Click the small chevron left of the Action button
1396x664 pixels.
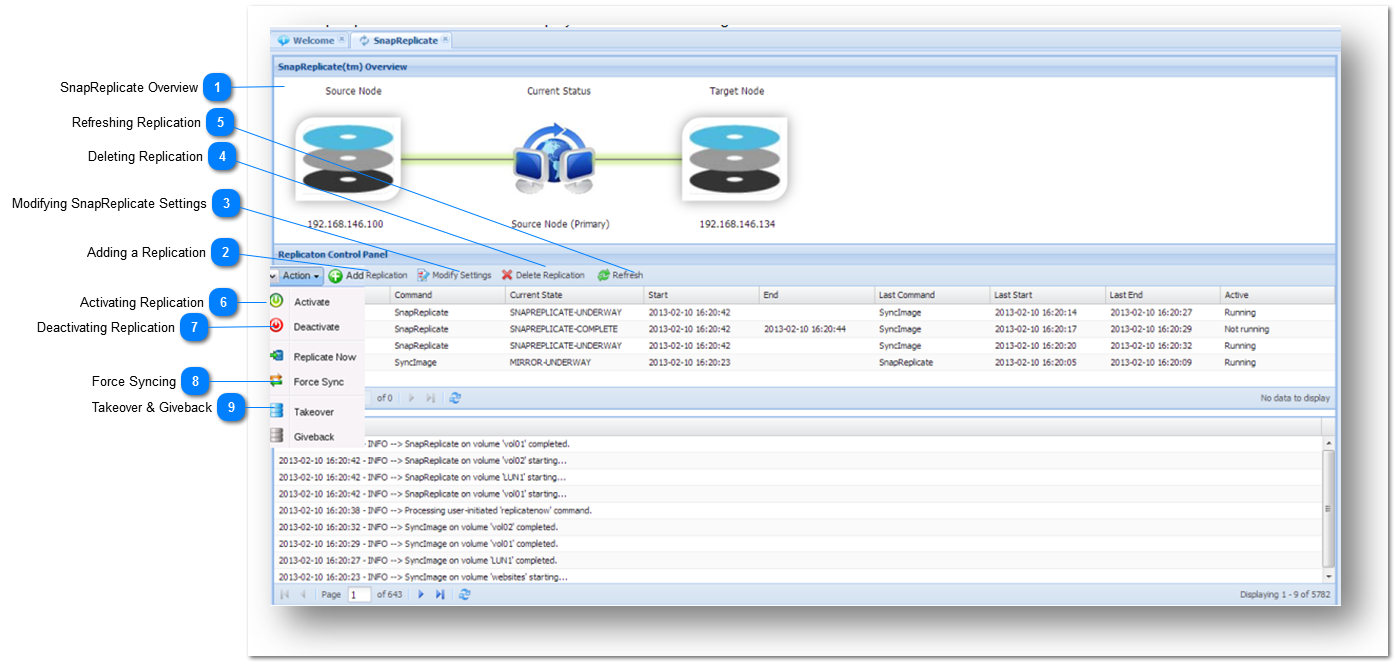pos(272,274)
